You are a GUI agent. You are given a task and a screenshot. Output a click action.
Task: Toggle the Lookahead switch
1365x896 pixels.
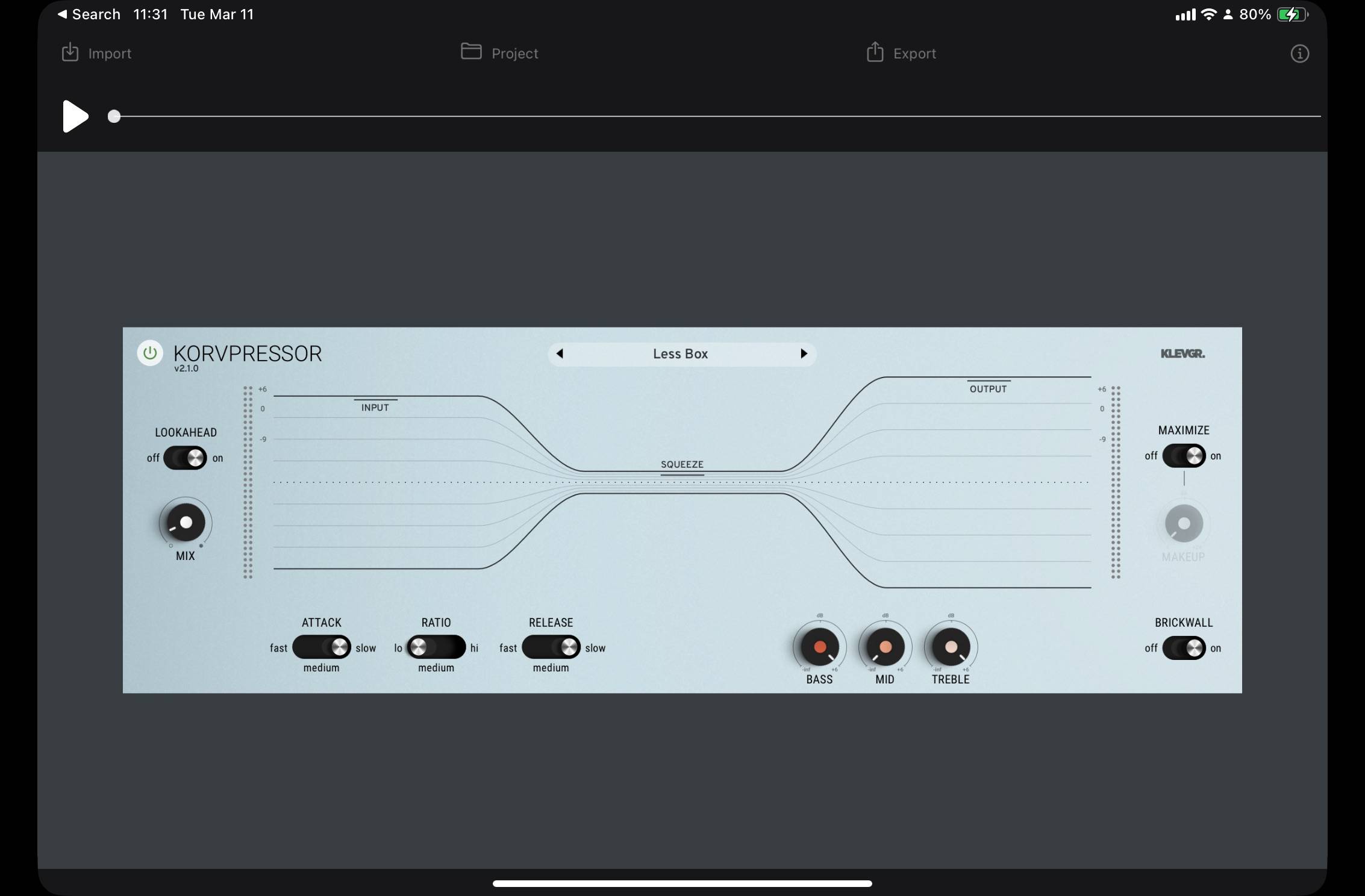(x=185, y=458)
